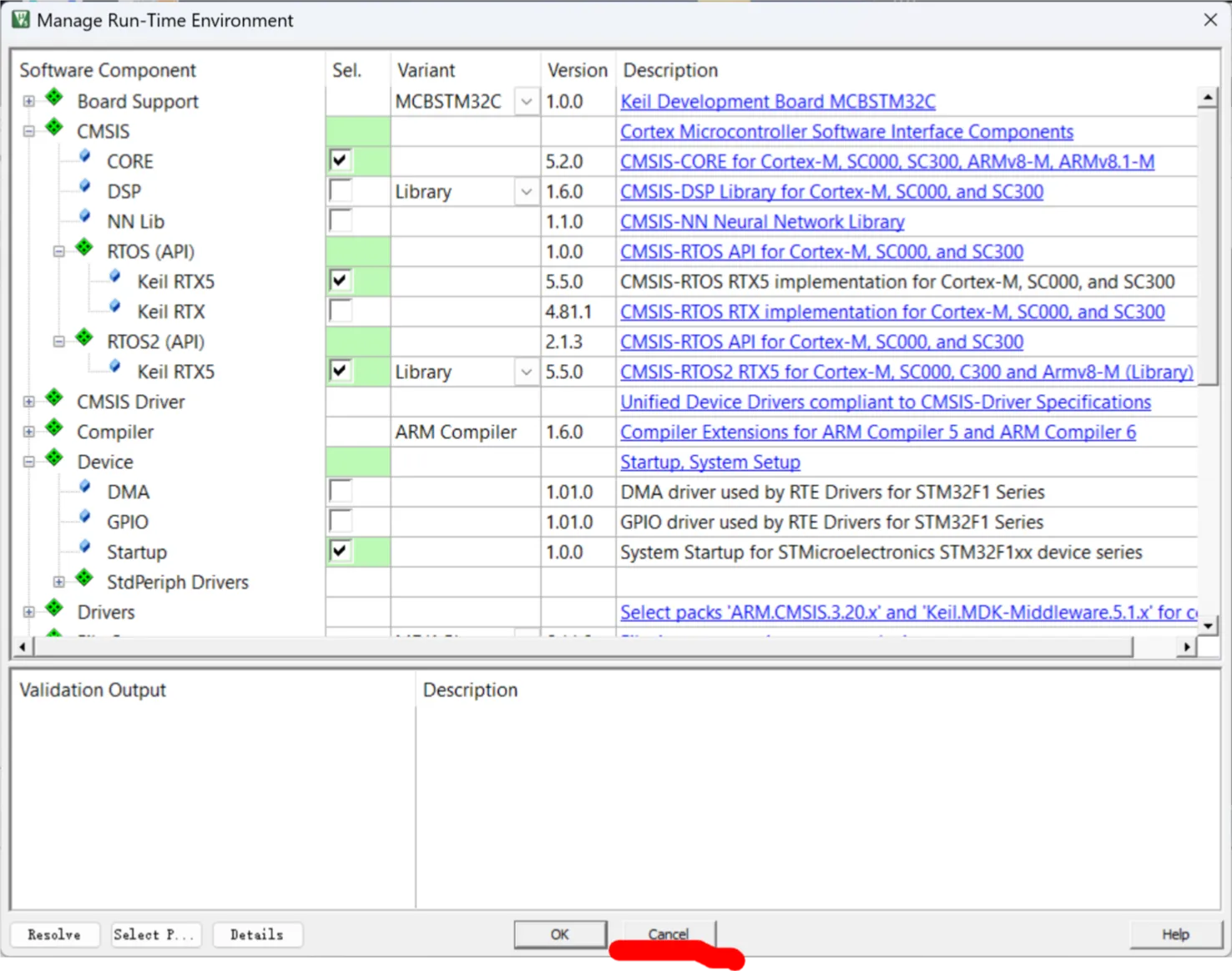
Task: Open the Keil Development Board MCBSTM32C link
Action: (778, 101)
